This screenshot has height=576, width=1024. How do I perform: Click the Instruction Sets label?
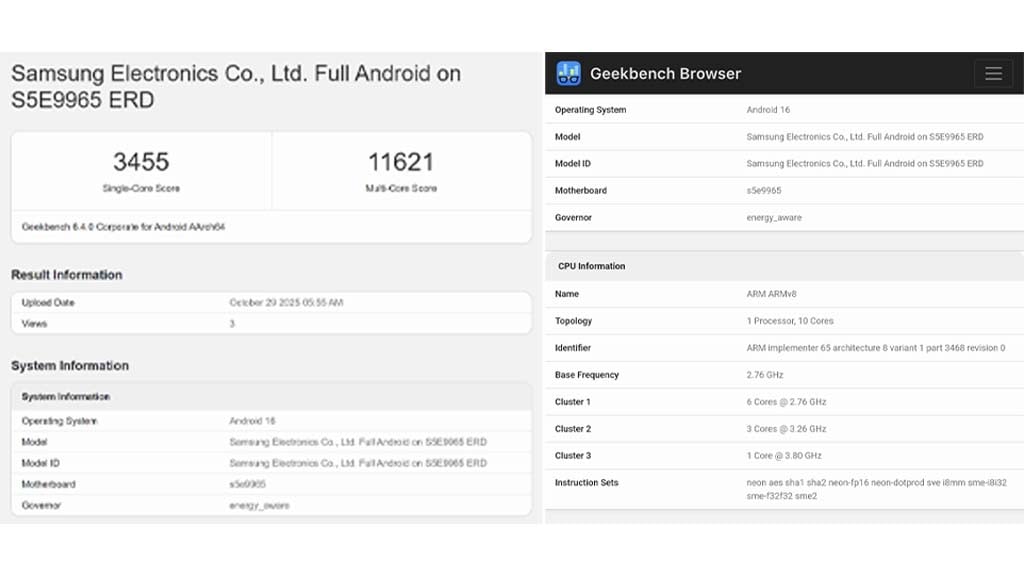pos(587,483)
